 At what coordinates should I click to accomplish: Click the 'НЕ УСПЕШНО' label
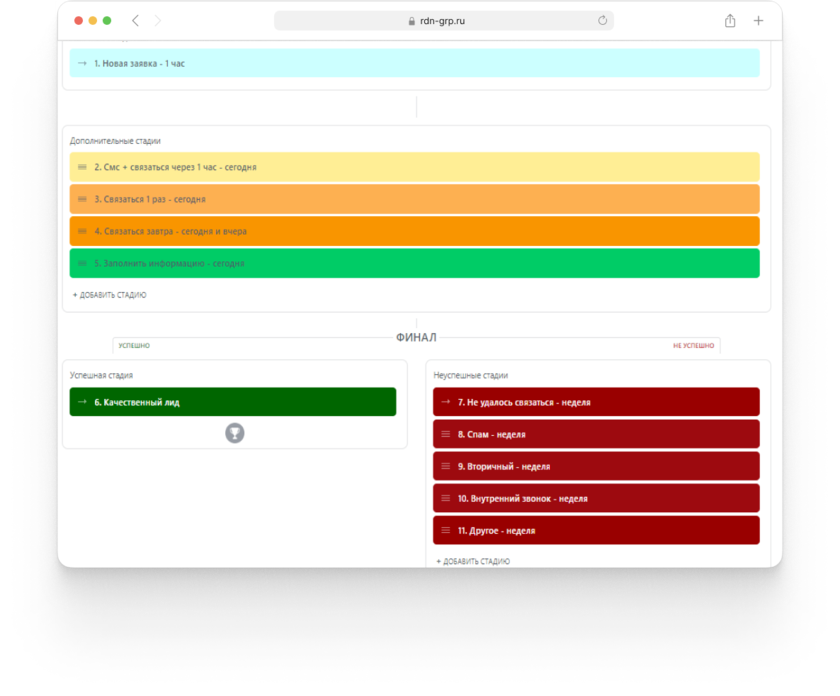pos(693,346)
